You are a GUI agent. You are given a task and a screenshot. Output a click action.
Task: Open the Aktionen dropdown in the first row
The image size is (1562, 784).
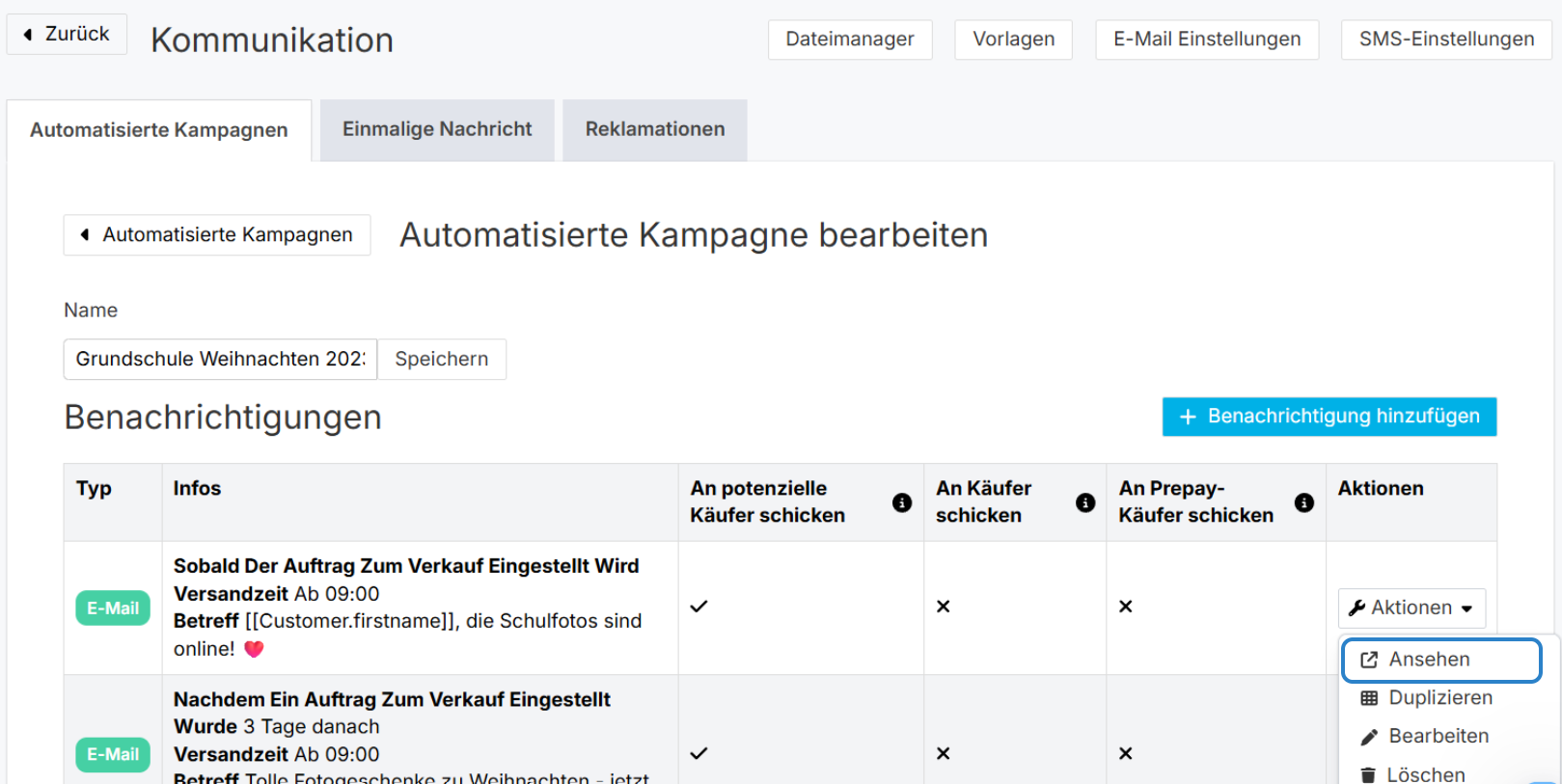pyautogui.click(x=1411, y=608)
